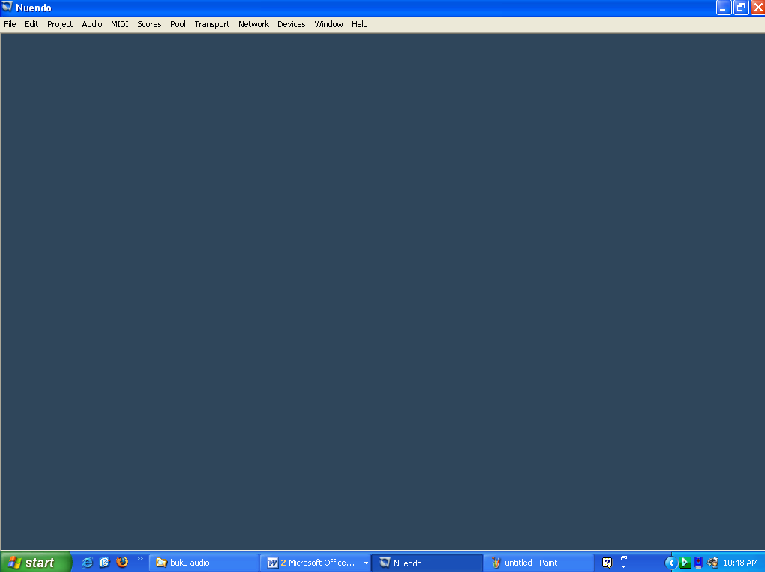Open the Network menu
Image resolution: width=765 pixels, height=572 pixels.
[253, 24]
